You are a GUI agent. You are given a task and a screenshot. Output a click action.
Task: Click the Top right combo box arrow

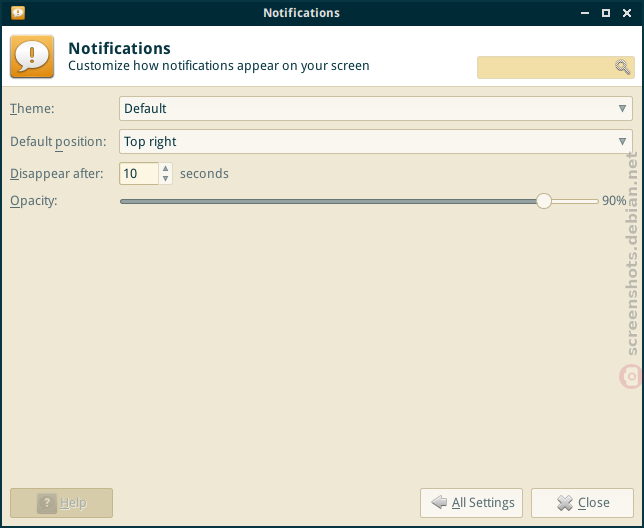tap(622, 142)
